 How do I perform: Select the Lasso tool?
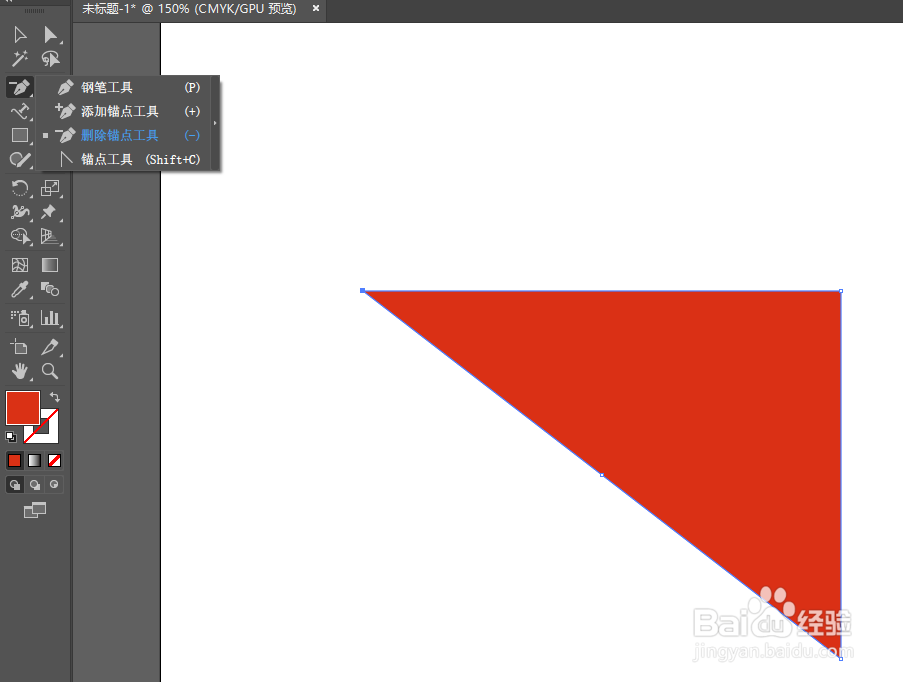(x=50, y=59)
